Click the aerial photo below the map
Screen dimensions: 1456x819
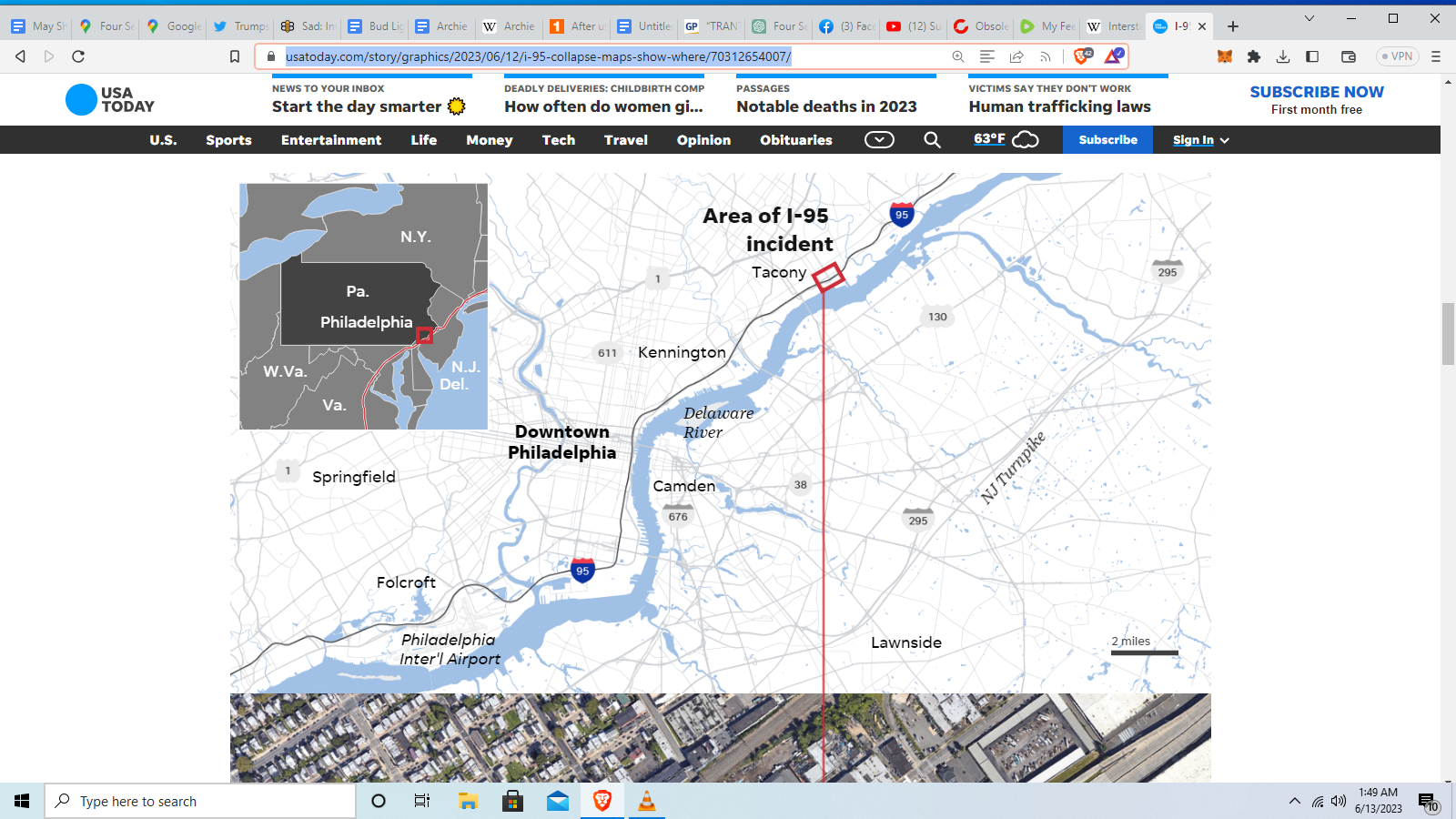click(720, 738)
